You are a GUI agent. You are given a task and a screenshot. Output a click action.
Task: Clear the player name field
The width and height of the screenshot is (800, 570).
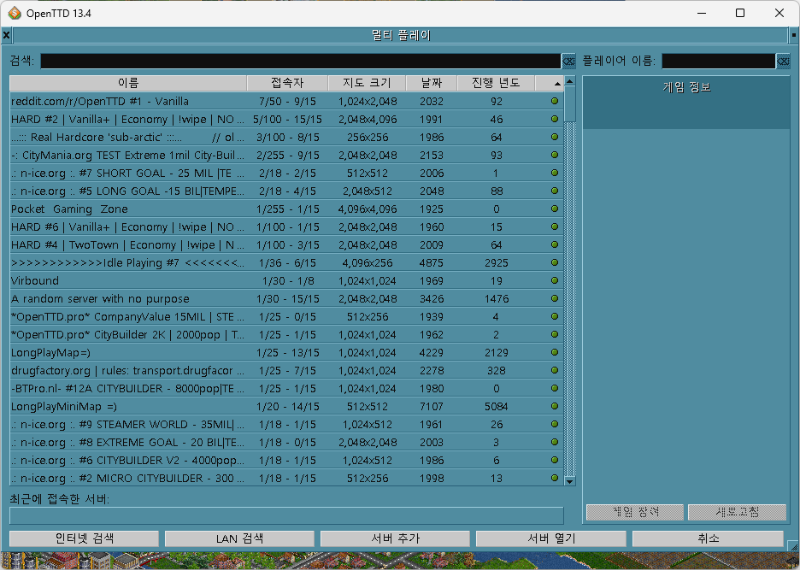pos(783,61)
